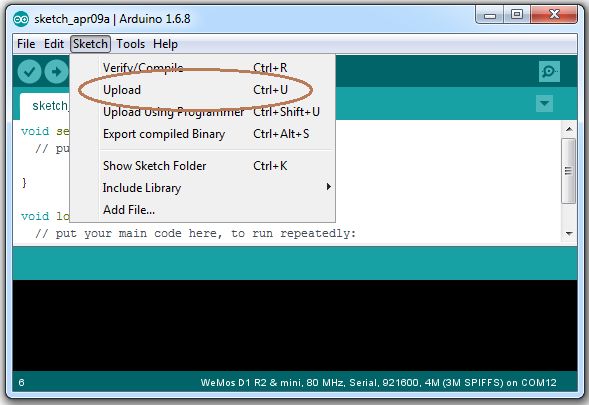Click the editor scrollbar up arrow
This screenshot has width=589, height=405.
569,129
